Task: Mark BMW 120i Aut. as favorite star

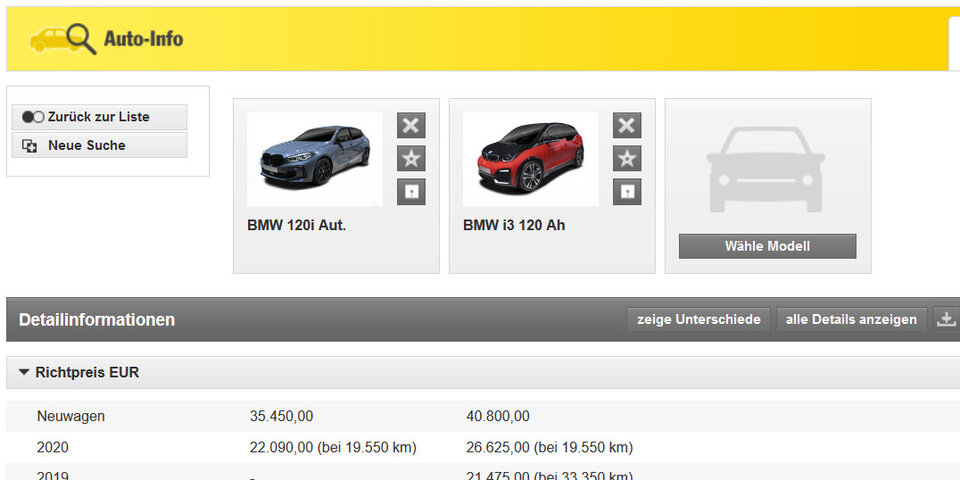Action: (x=411, y=159)
